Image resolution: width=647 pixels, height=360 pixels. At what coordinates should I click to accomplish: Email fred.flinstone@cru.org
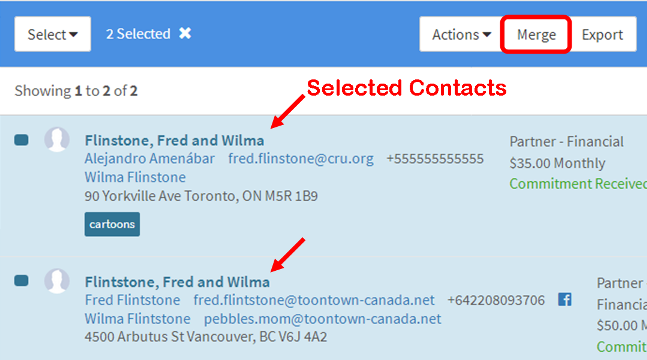tap(301, 159)
